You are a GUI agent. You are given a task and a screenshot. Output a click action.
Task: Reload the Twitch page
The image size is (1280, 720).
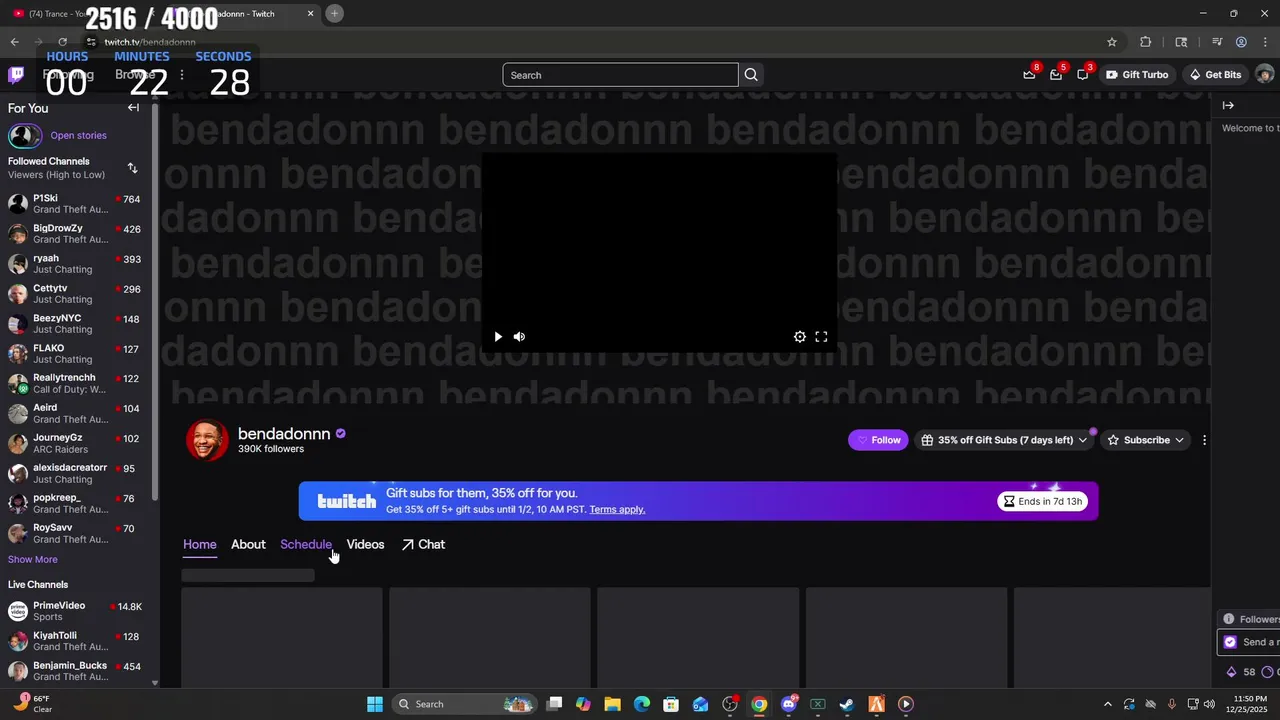click(62, 42)
